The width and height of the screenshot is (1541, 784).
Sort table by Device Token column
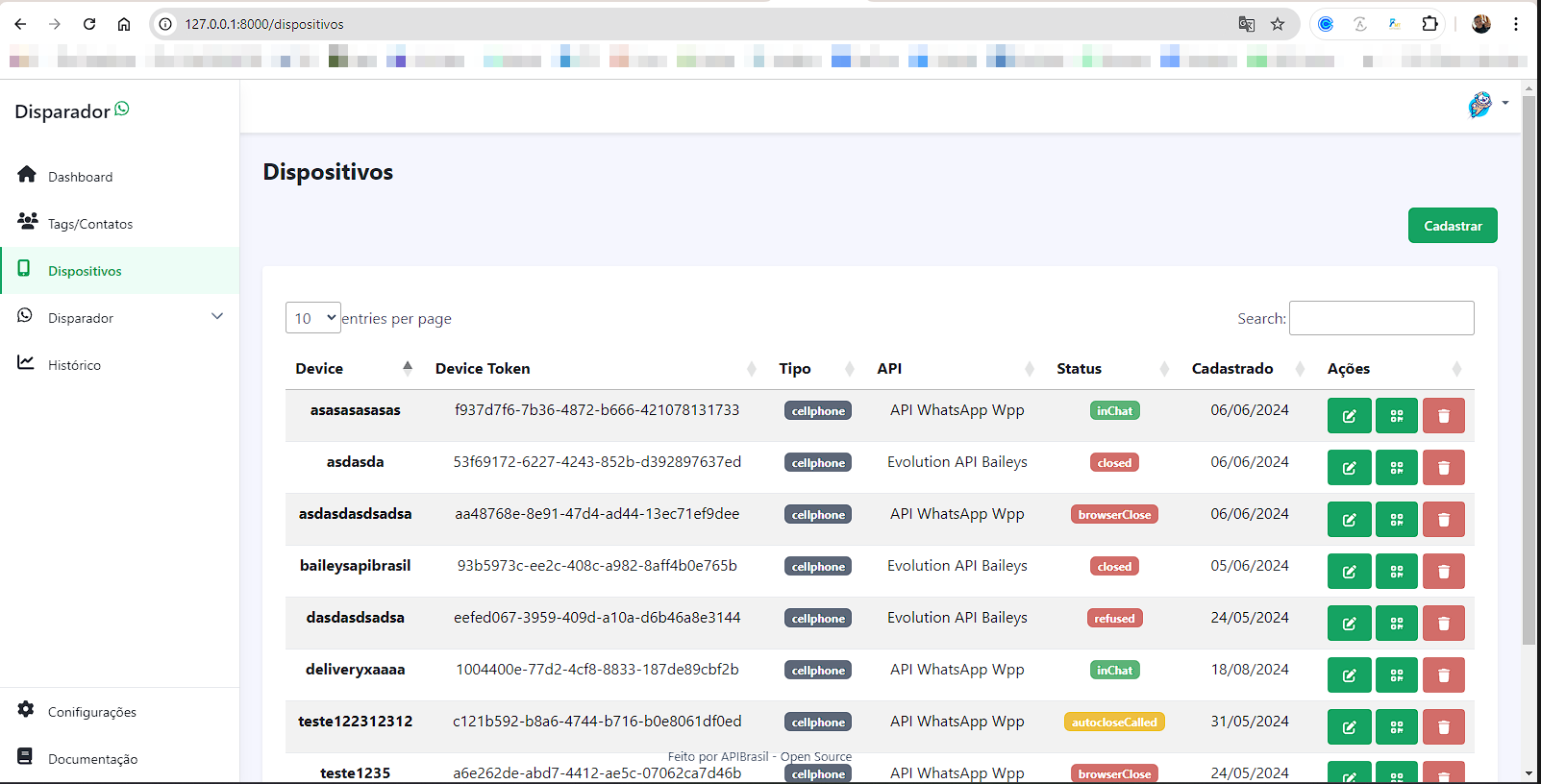click(596, 369)
